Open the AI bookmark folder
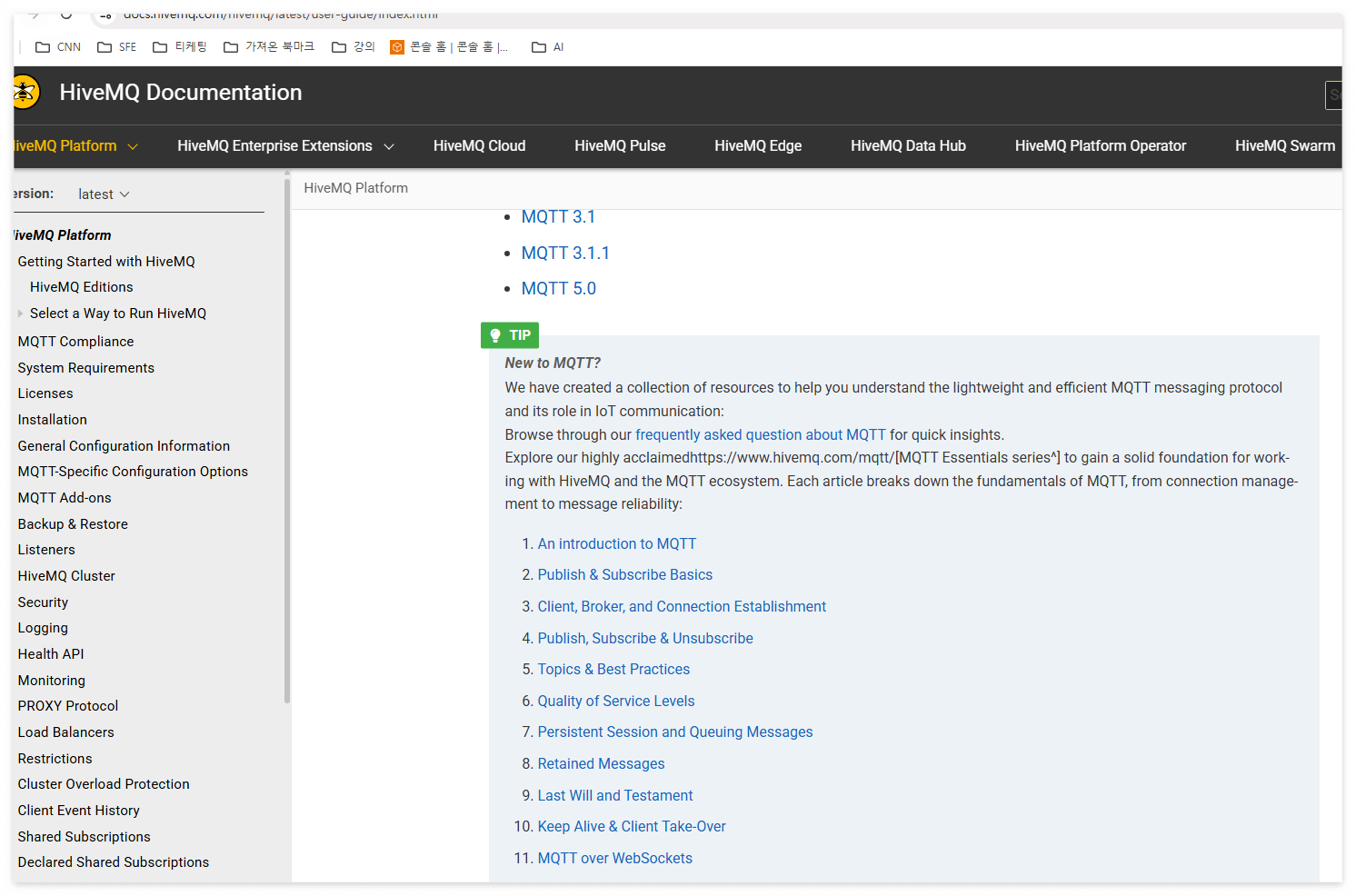Viewport: 1356px width, 896px height. (548, 47)
